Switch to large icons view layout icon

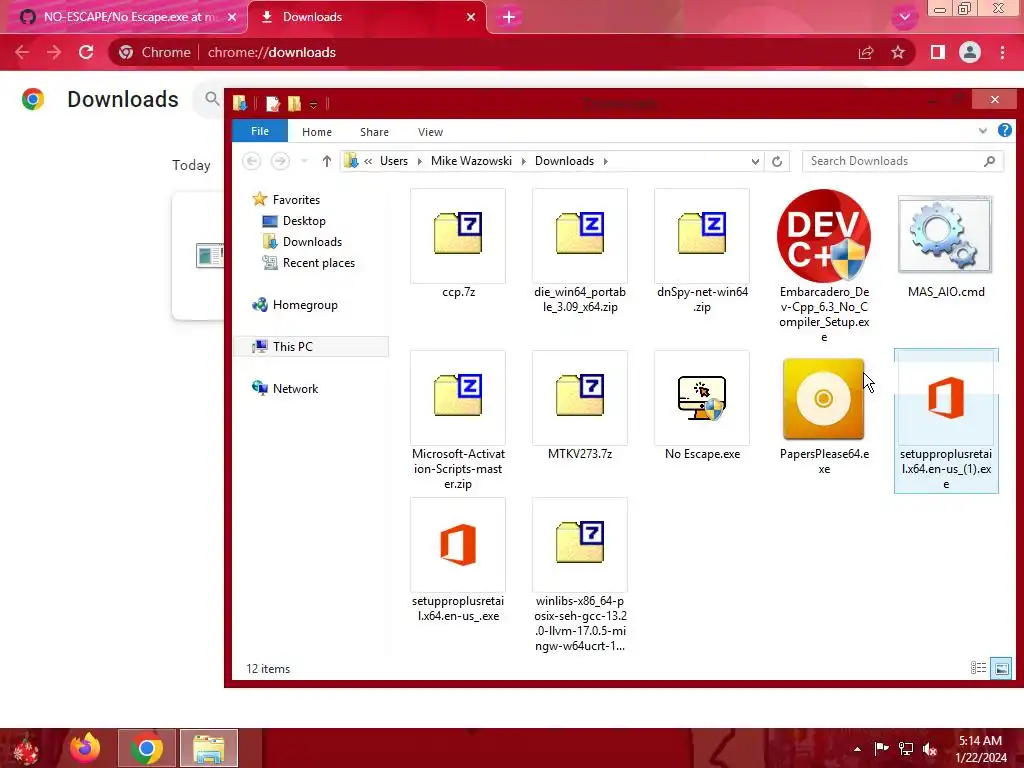point(1001,668)
